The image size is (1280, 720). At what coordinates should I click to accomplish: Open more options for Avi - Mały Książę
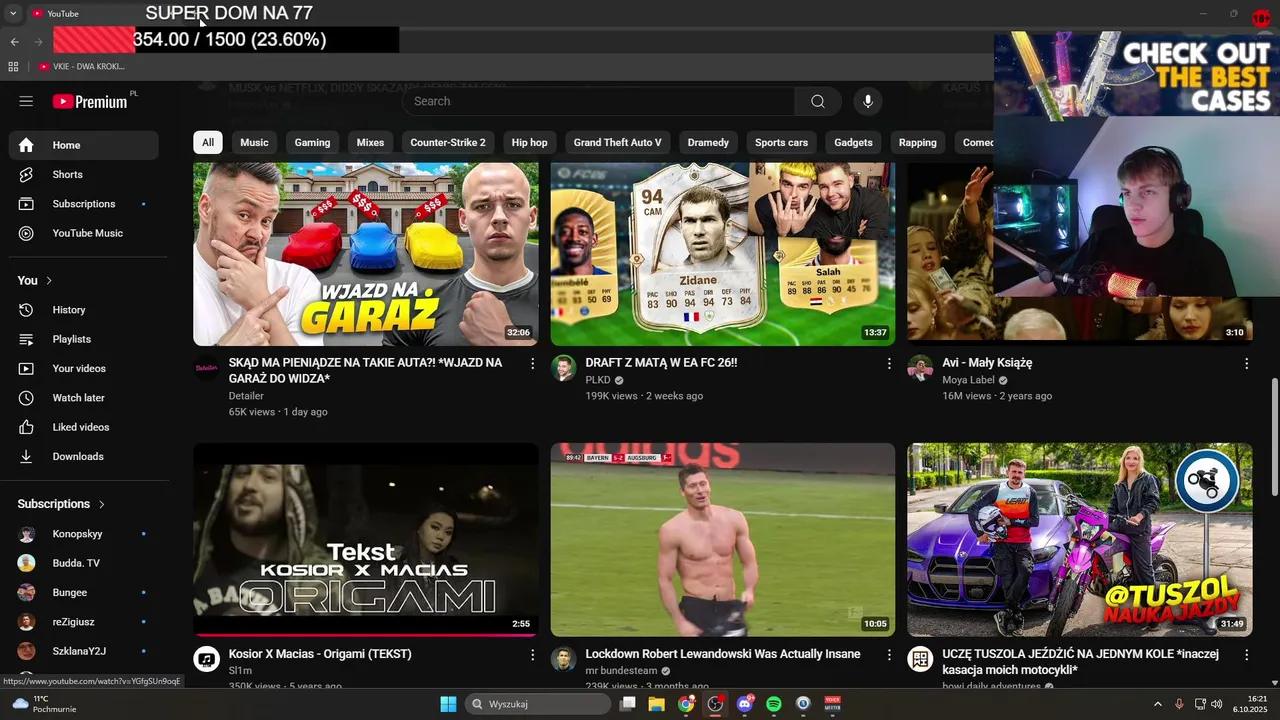(x=1246, y=364)
